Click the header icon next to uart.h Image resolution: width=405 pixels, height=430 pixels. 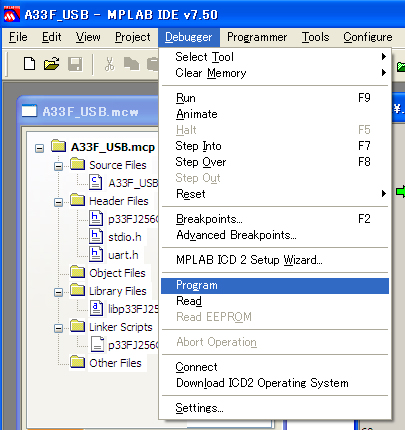point(96,254)
